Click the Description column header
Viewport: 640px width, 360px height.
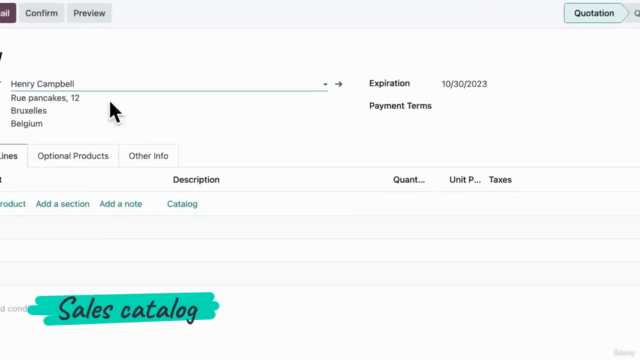[196, 180]
